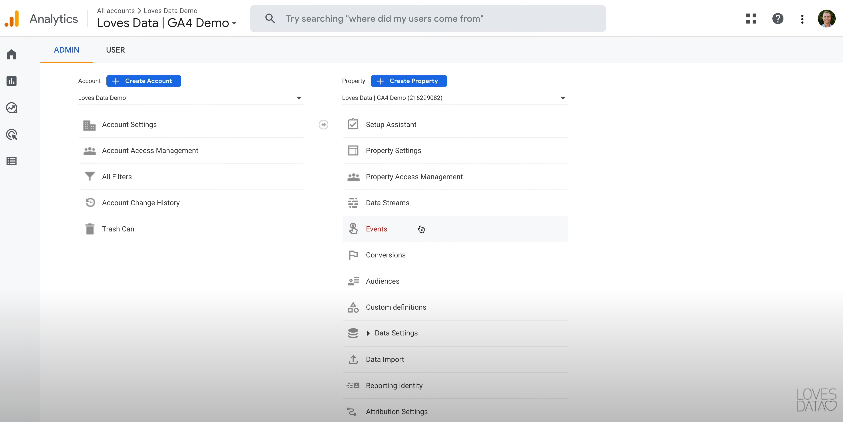Viewport: 843px width, 422px height.
Task: Click the Trash Can bin icon
Action: pos(90,229)
